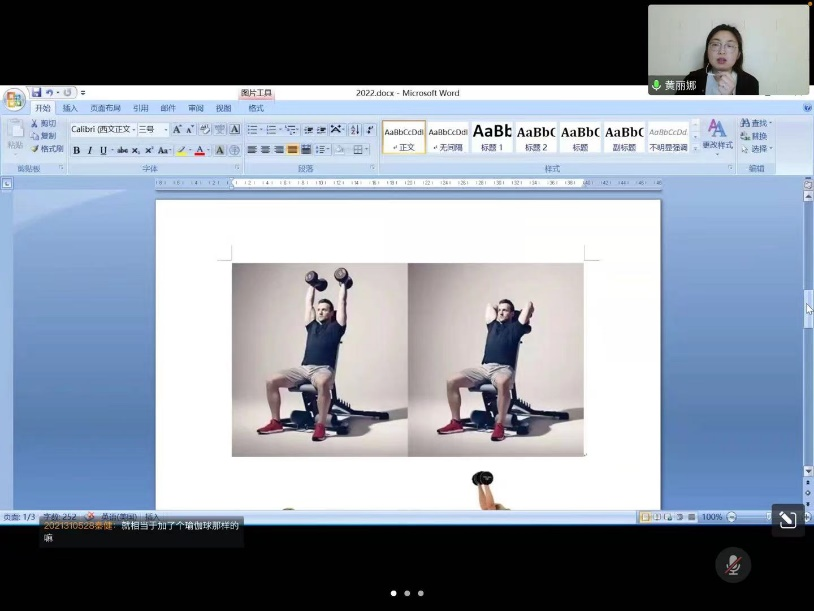
Task: Switch to the 插入 (Insert) ribbon tab
Action: (x=70, y=108)
